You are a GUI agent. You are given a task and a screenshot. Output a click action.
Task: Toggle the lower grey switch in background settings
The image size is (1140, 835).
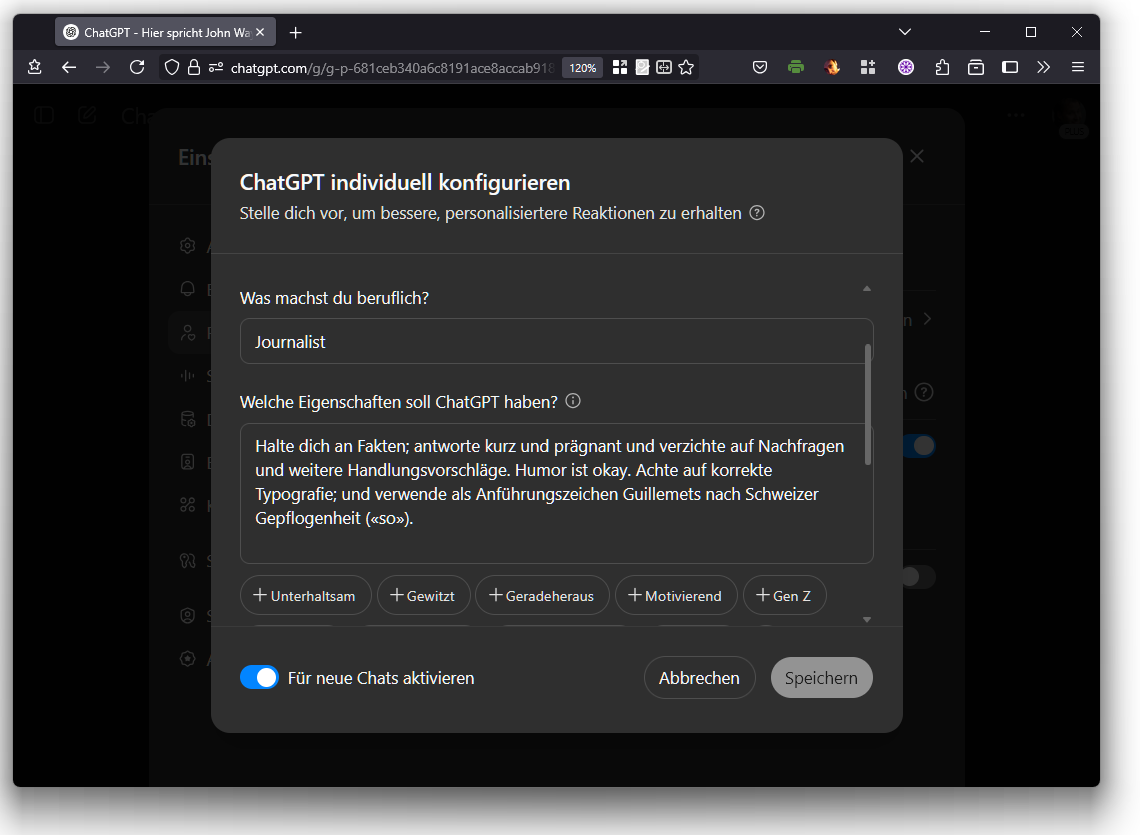(x=919, y=578)
